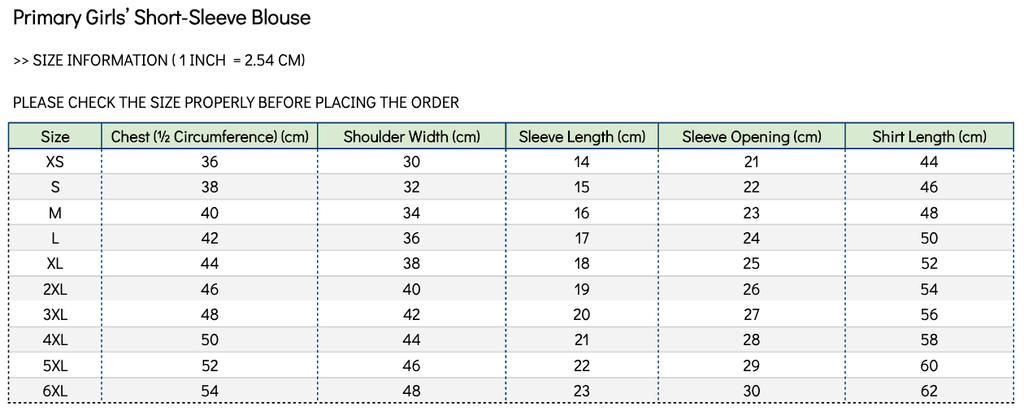
Task: Click the Sleeve Length (cm) header cell
Action: coord(582,136)
